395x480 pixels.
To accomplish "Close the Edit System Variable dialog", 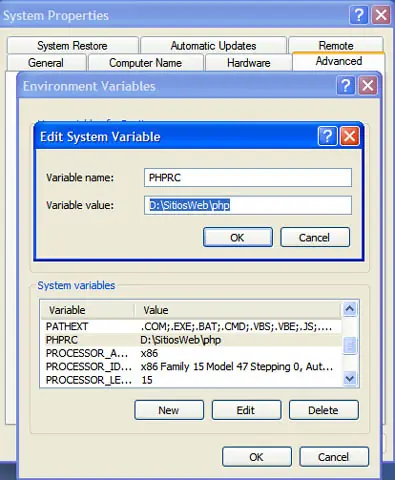I will [x=349, y=136].
